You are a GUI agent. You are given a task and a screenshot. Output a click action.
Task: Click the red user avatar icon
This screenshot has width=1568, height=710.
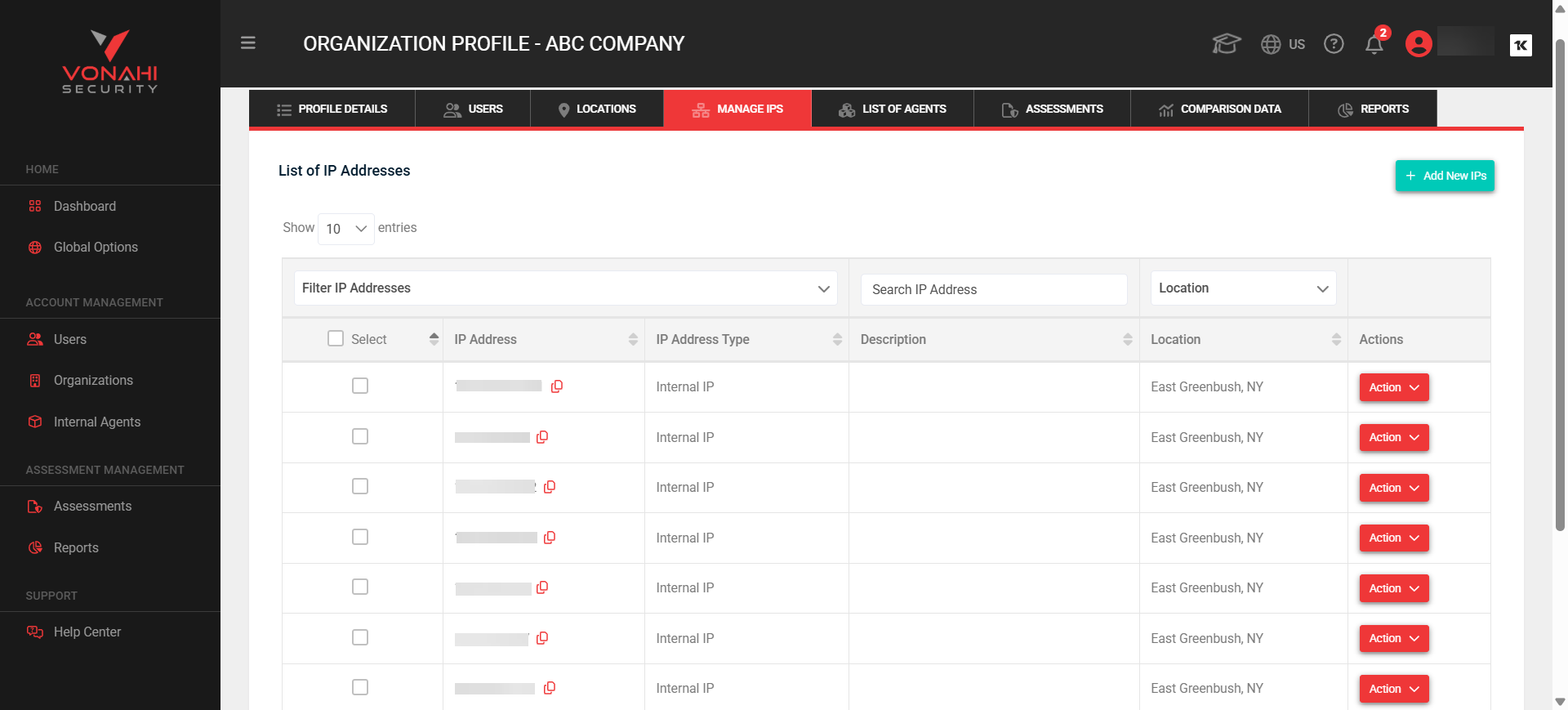(1419, 43)
